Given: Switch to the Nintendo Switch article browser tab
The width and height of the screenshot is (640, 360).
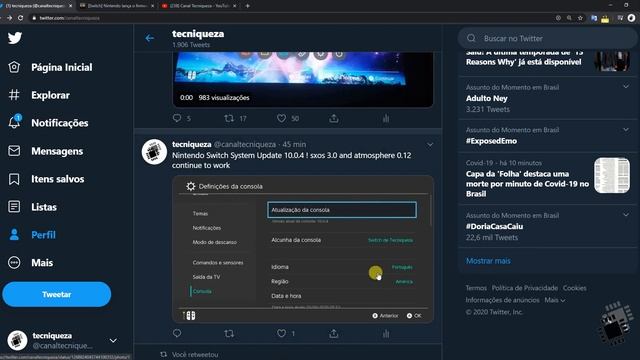Looking at the screenshot, I should coord(118,6).
